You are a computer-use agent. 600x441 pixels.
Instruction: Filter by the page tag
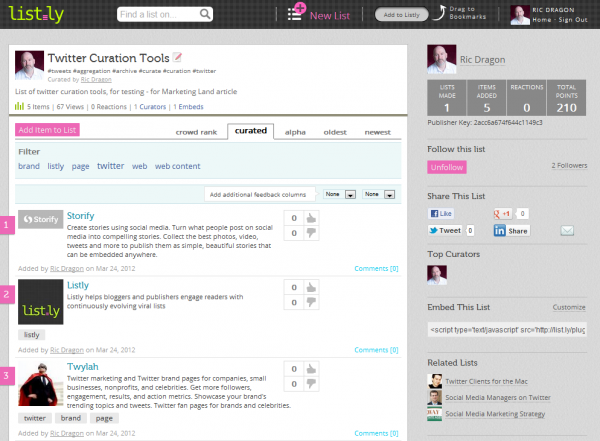point(80,166)
